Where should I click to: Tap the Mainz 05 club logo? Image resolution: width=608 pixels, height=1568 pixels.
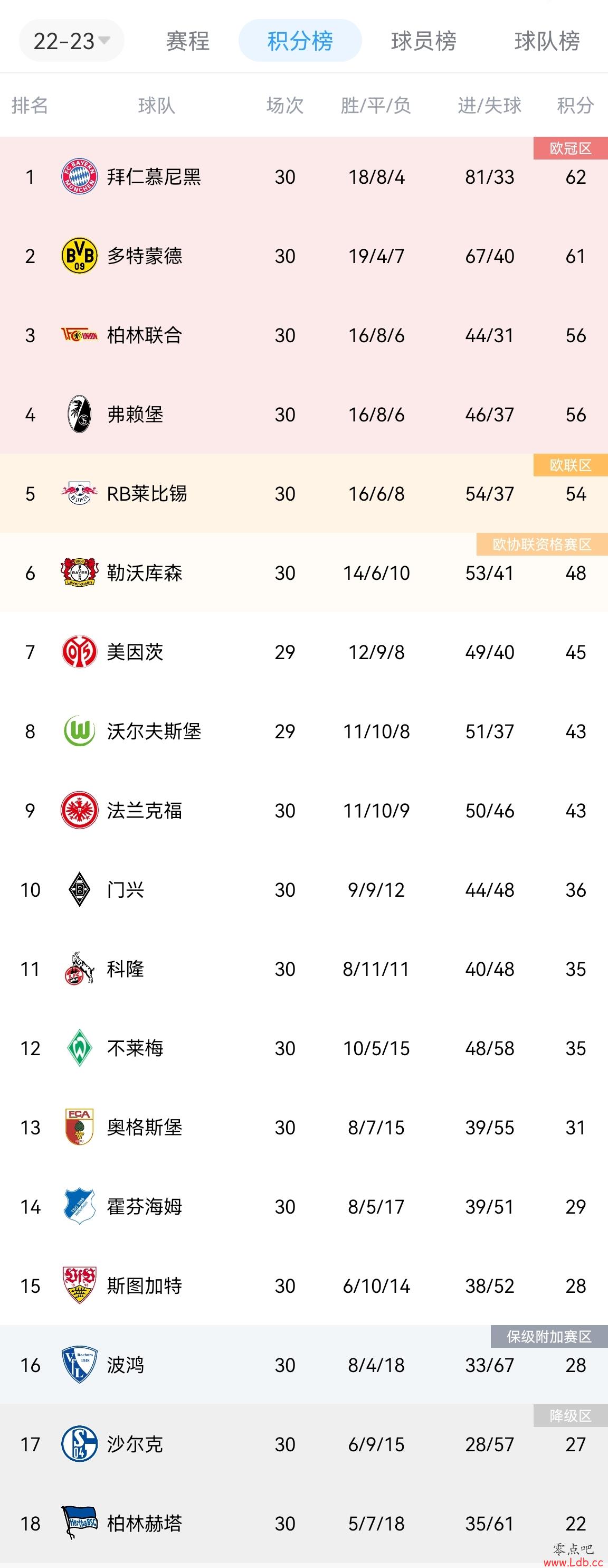tap(80, 652)
